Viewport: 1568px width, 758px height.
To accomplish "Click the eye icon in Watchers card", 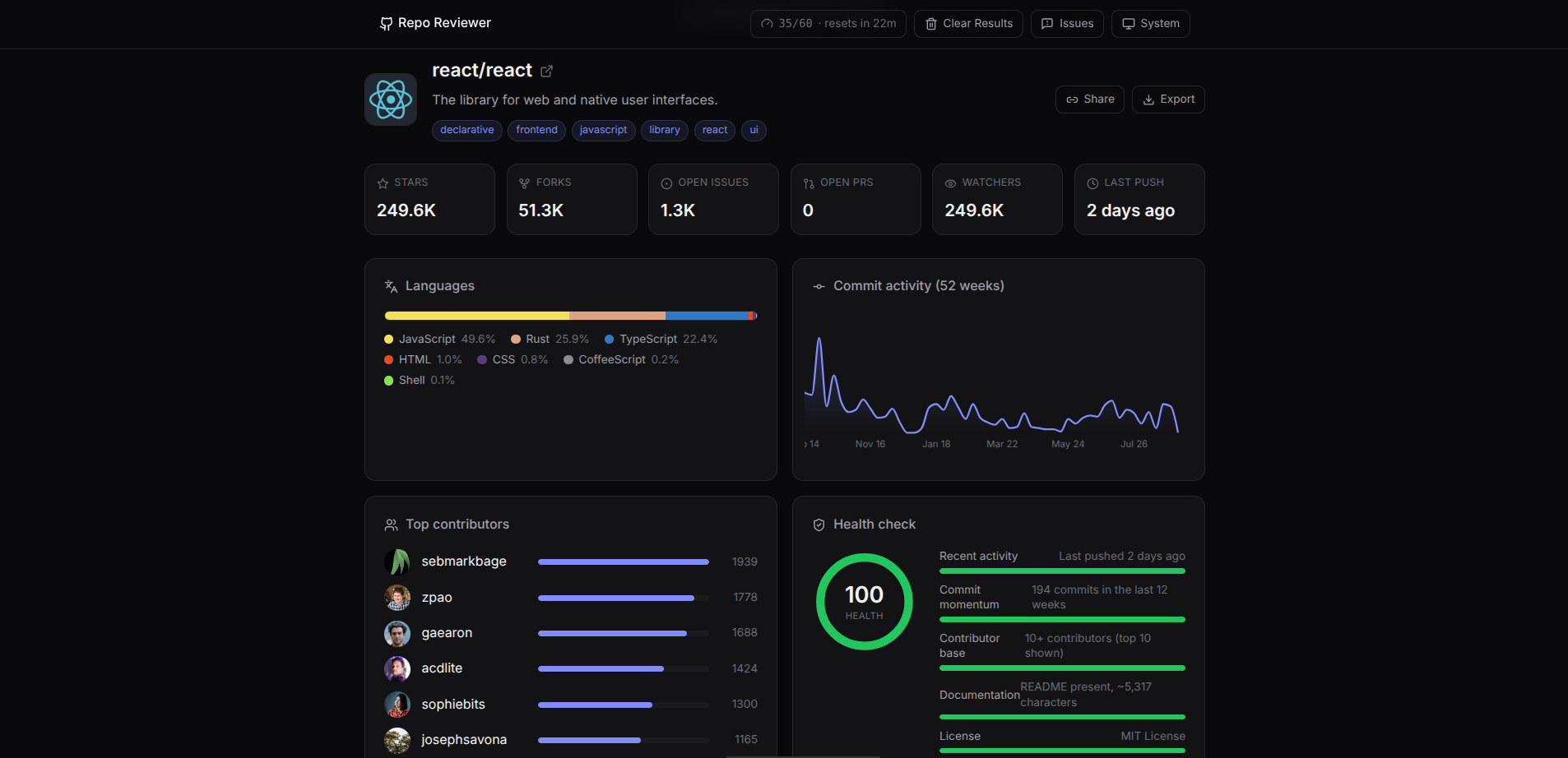I will point(950,183).
